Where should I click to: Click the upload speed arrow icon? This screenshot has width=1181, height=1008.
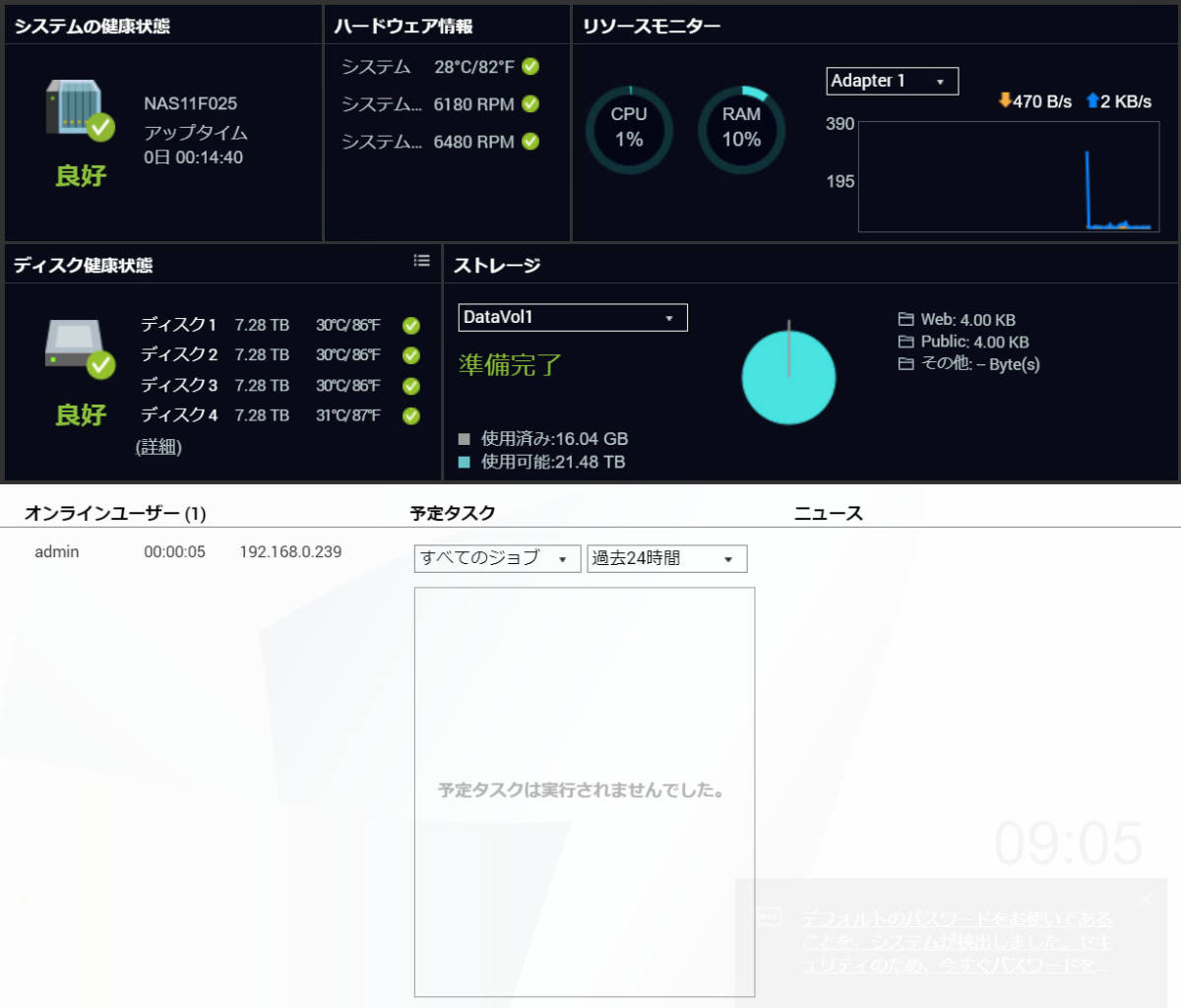(x=1092, y=100)
